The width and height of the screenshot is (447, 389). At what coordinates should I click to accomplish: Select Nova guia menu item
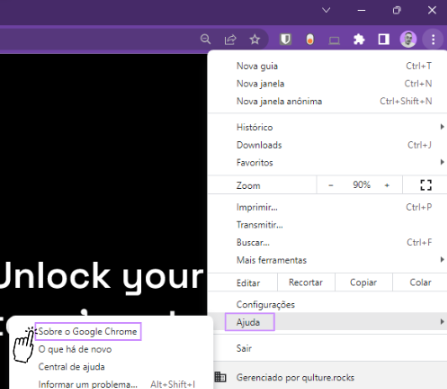pos(327,66)
